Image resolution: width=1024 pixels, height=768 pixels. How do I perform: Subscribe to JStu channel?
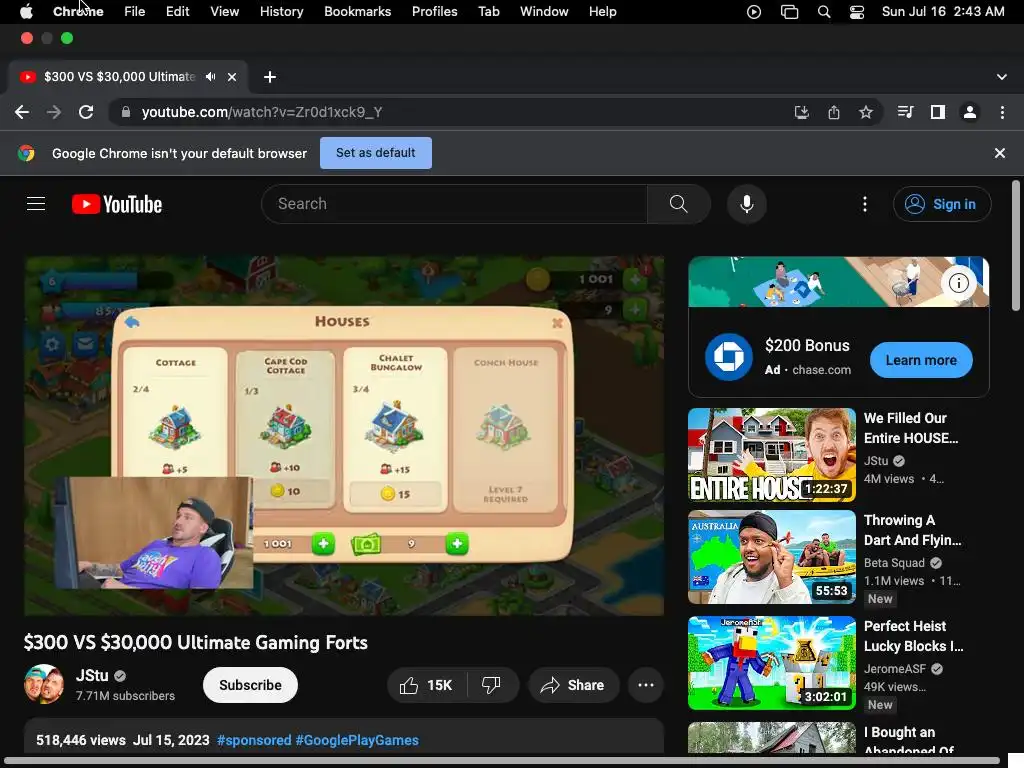pos(250,685)
